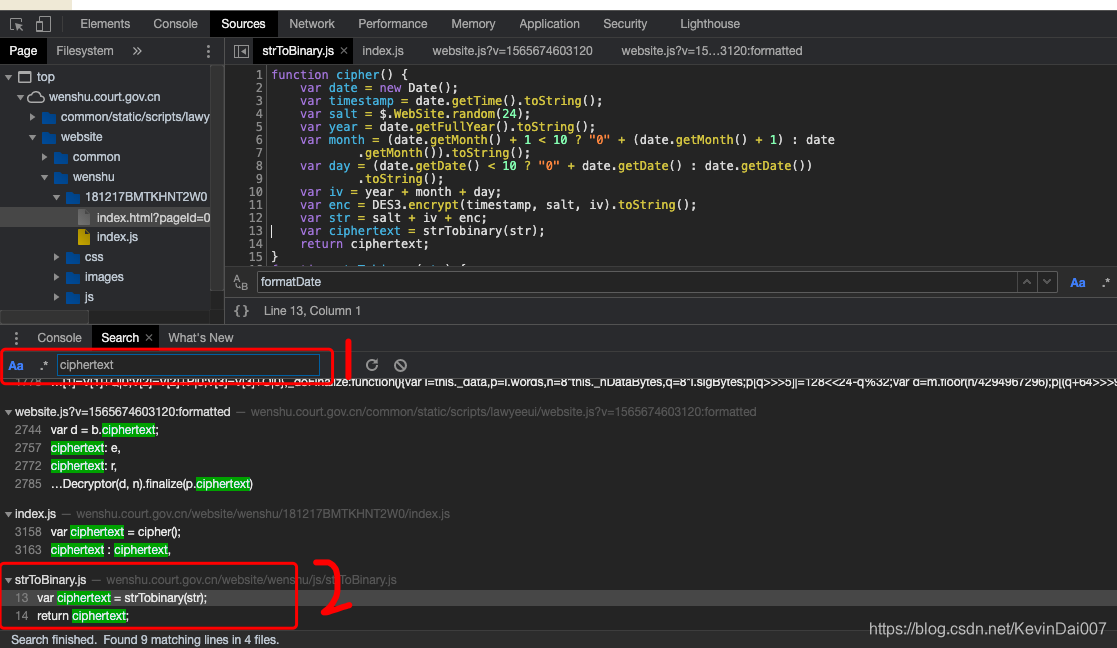Expand the common/static/scripts/lawy folder arrow
This screenshot has height=648, width=1117.
point(32,117)
